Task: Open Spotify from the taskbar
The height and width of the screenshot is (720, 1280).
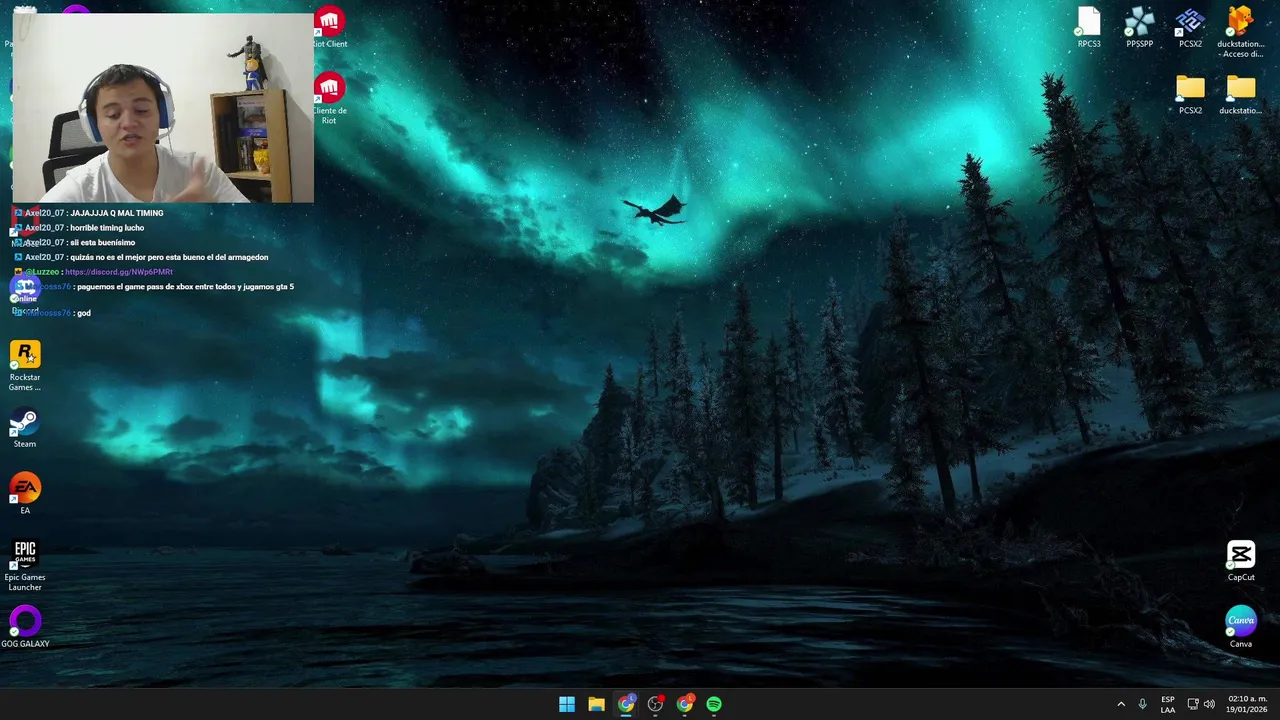Action: pos(714,704)
